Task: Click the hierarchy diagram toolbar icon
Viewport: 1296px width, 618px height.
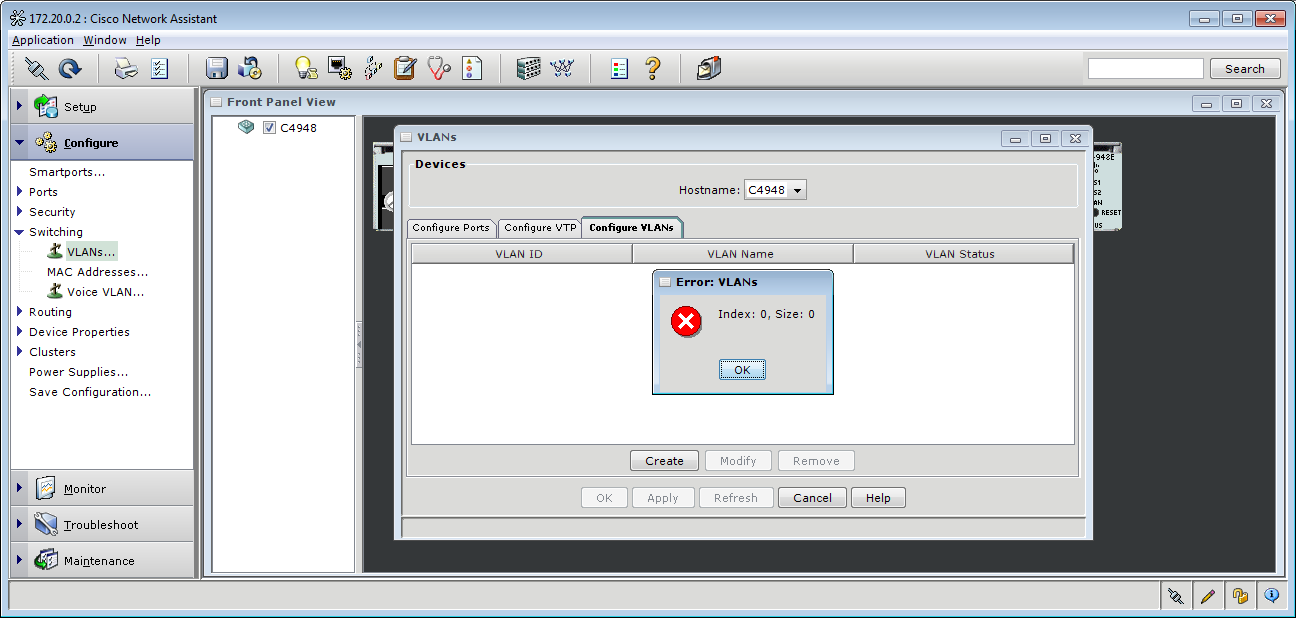Action: (372, 69)
